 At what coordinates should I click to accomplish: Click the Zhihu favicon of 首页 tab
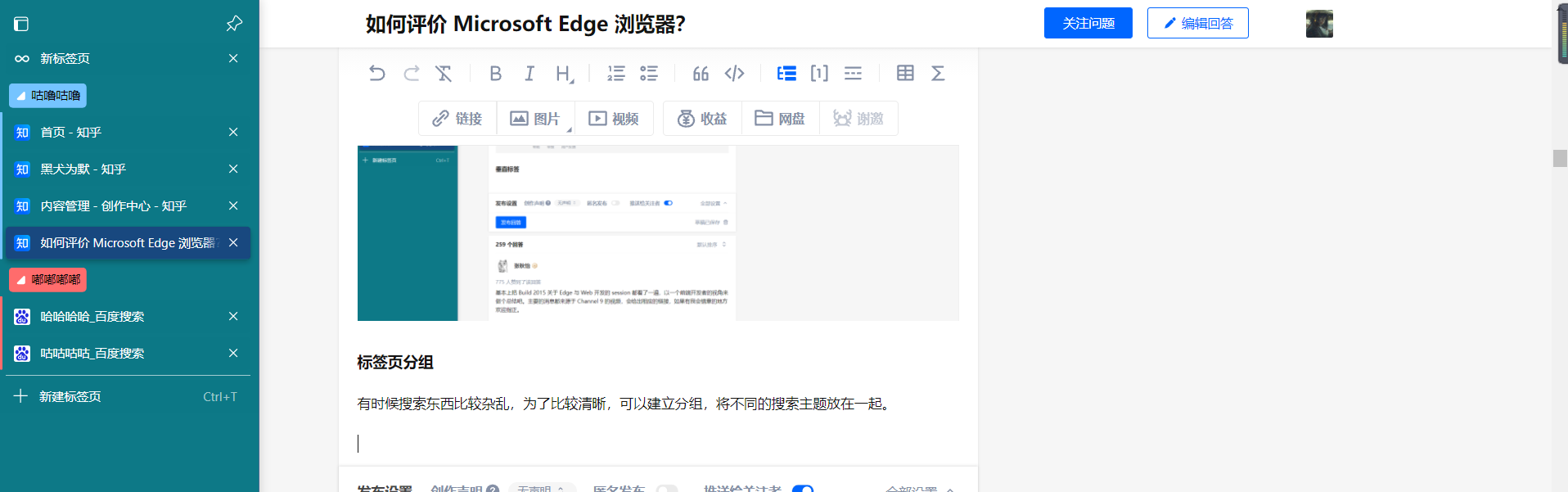(22, 132)
